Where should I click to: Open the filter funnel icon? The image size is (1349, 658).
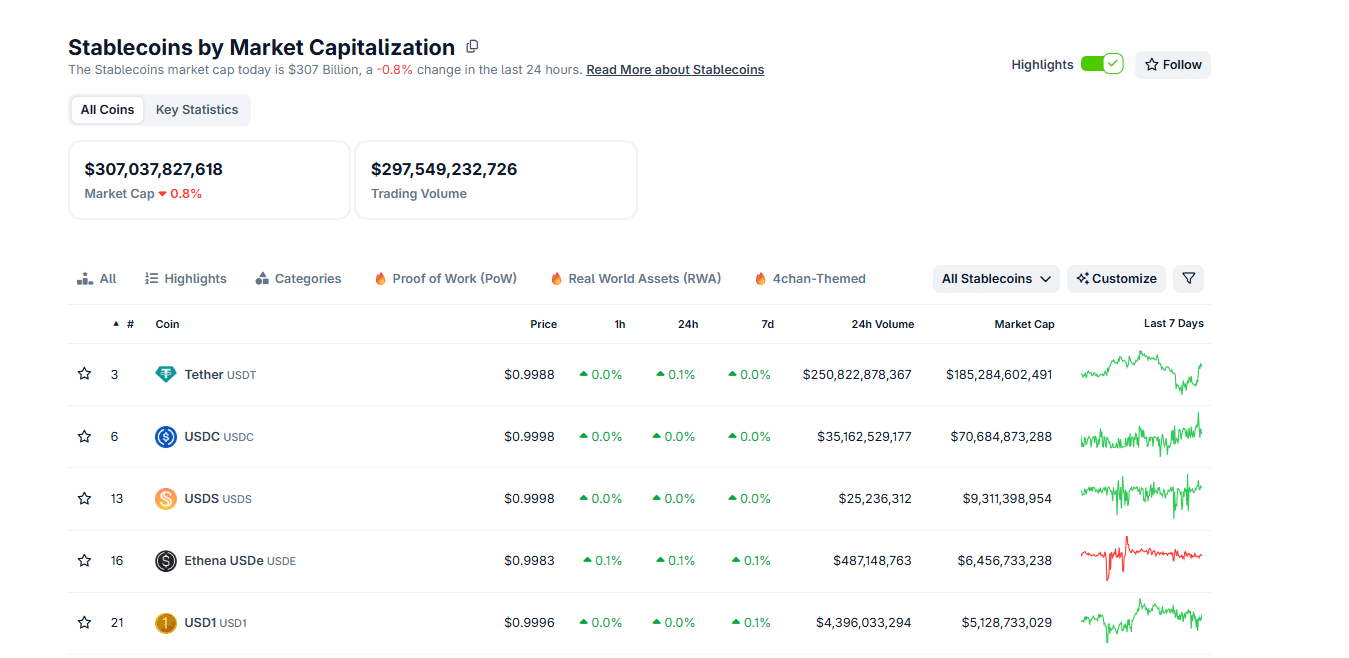point(1188,278)
